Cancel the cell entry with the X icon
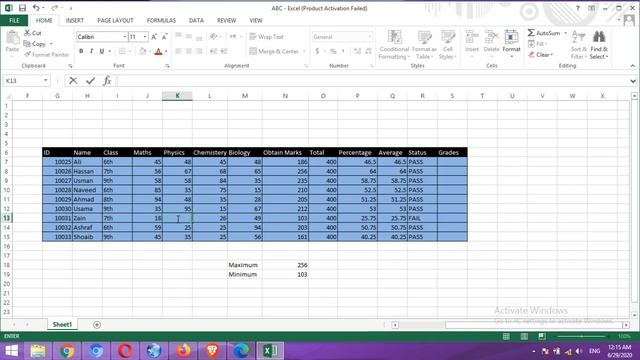 [x=73, y=81]
